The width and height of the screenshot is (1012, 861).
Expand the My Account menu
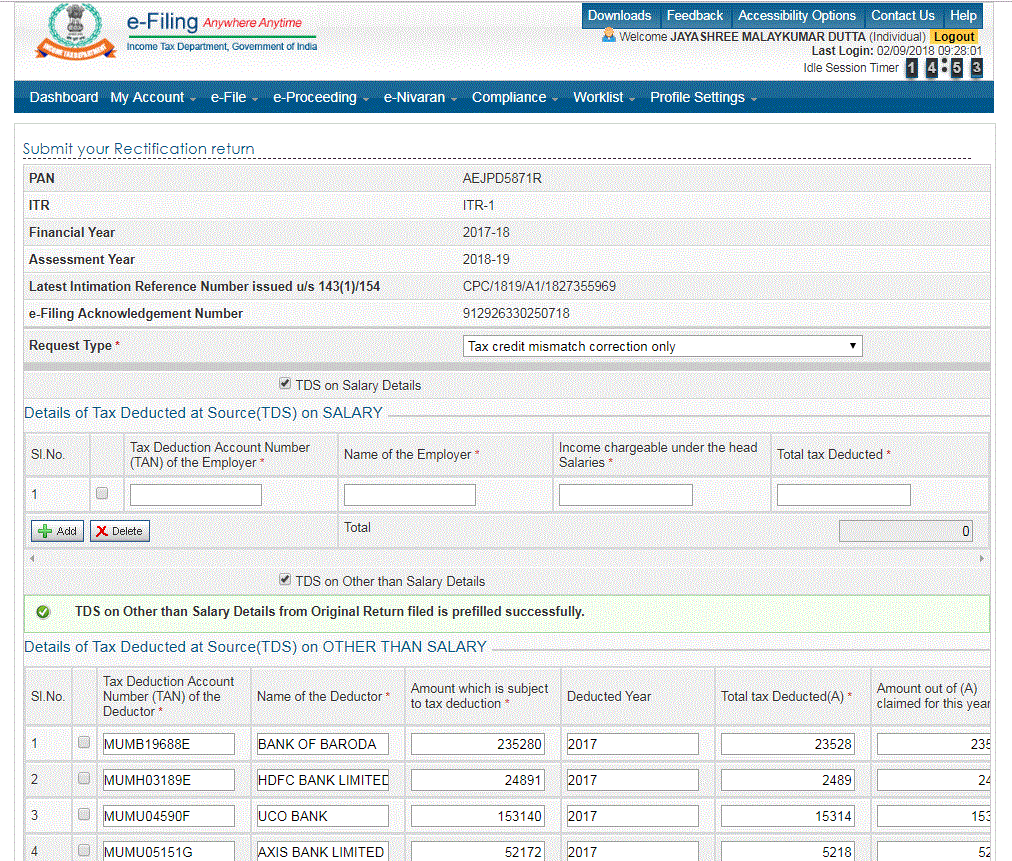(153, 97)
